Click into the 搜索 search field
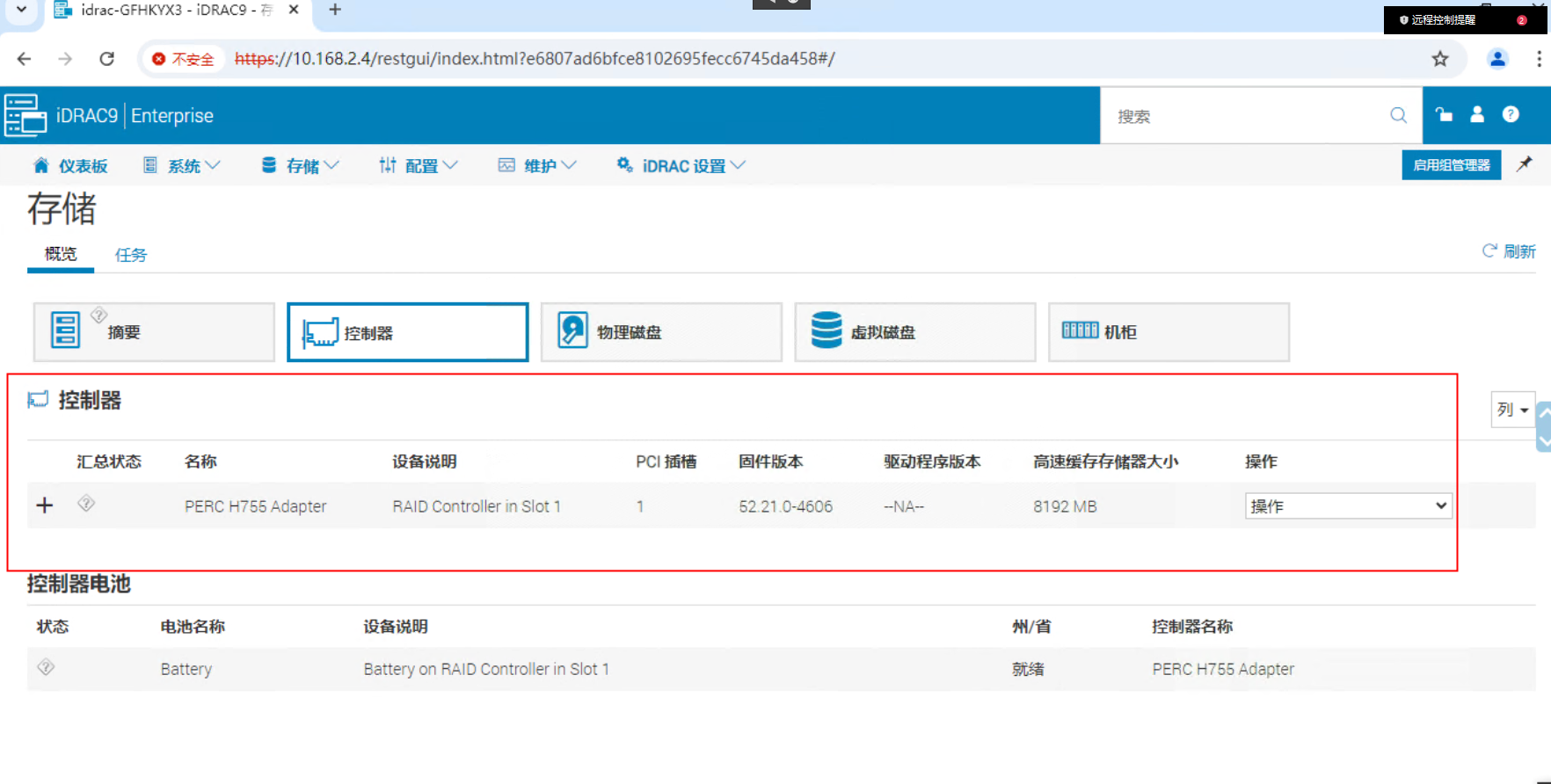 [x=1249, y=116]
